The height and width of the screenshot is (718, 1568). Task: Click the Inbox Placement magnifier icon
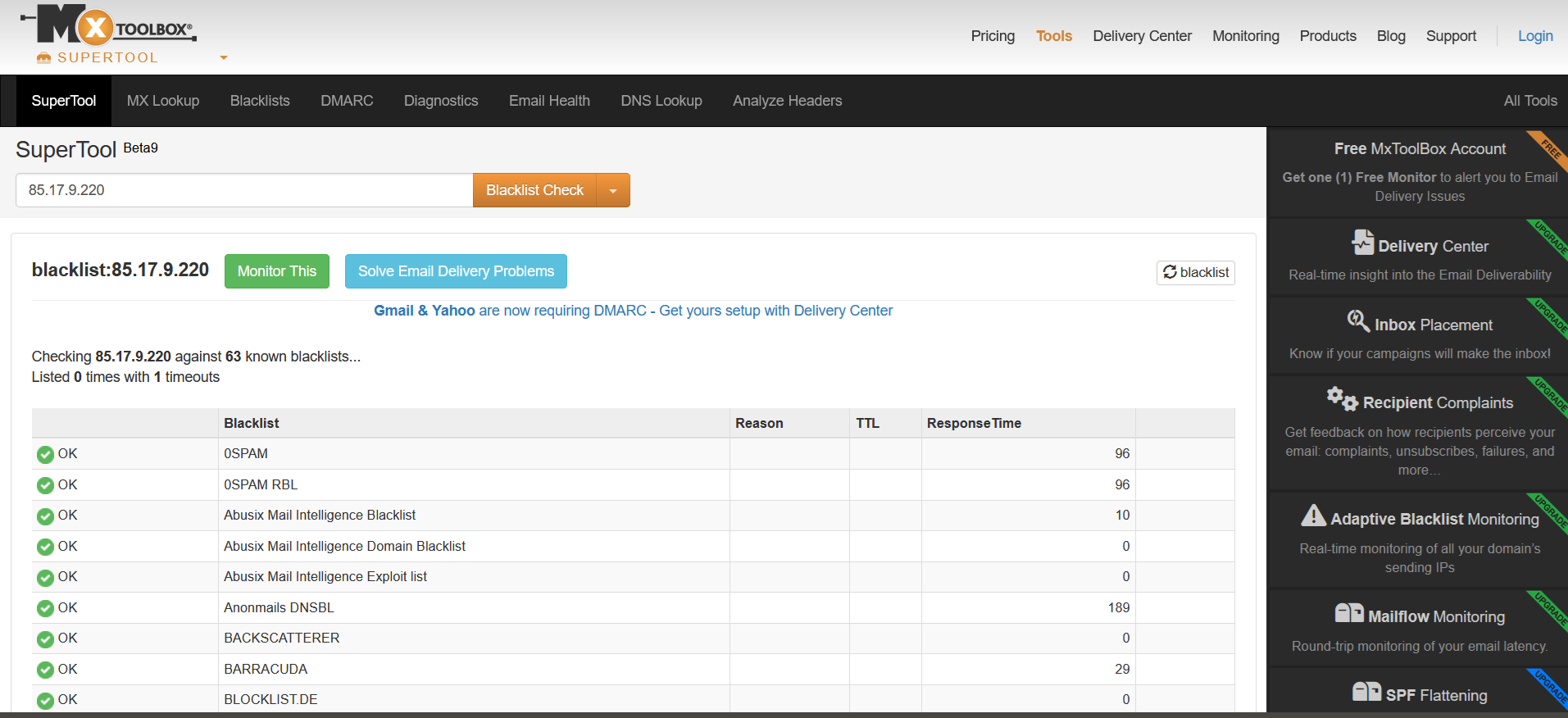[1358, 321]
